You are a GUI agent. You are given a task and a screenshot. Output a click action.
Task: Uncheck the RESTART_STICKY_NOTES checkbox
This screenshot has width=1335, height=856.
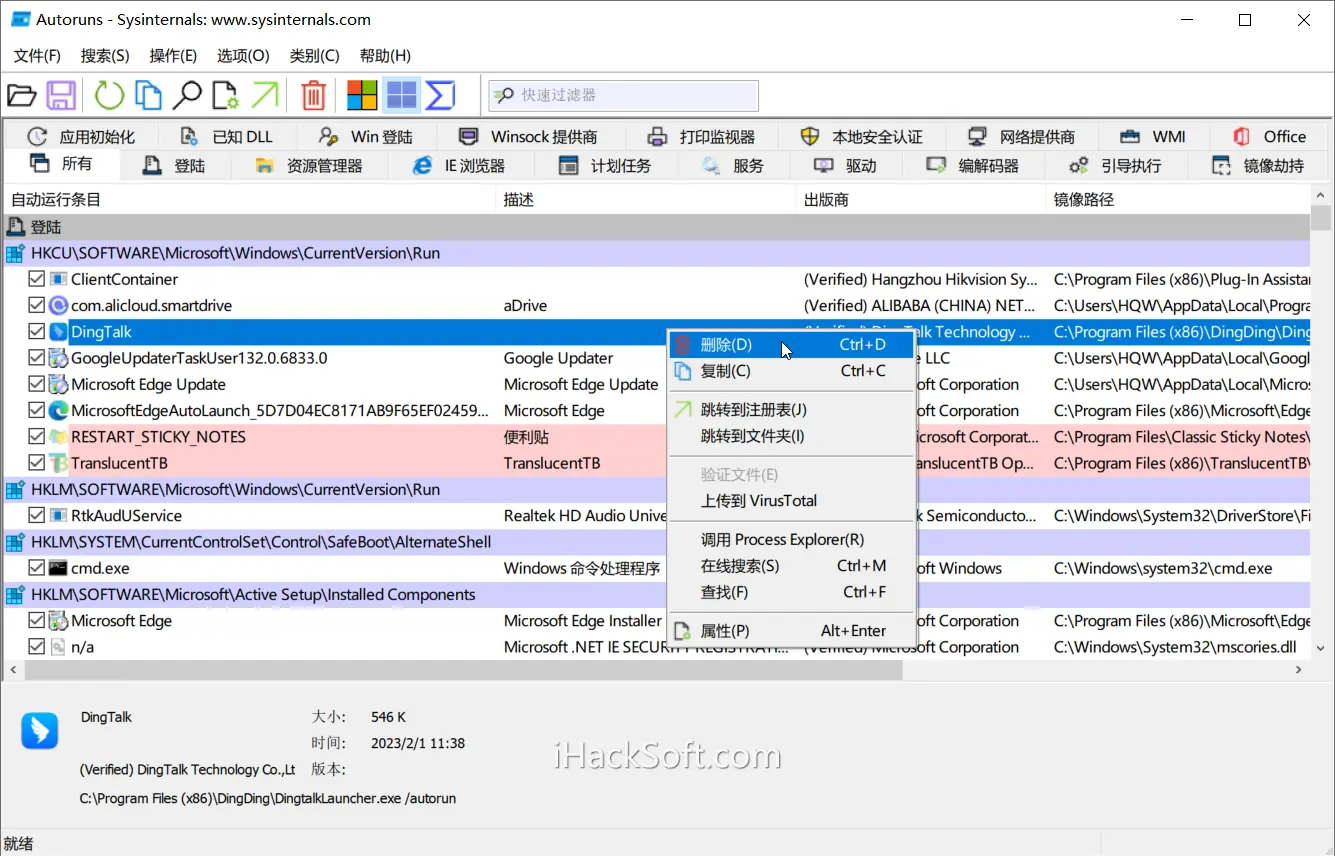37,437
